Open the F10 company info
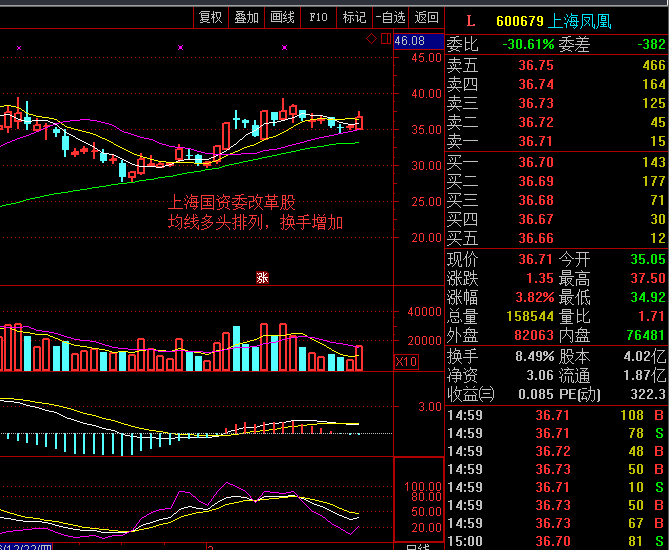 [318, 17]
